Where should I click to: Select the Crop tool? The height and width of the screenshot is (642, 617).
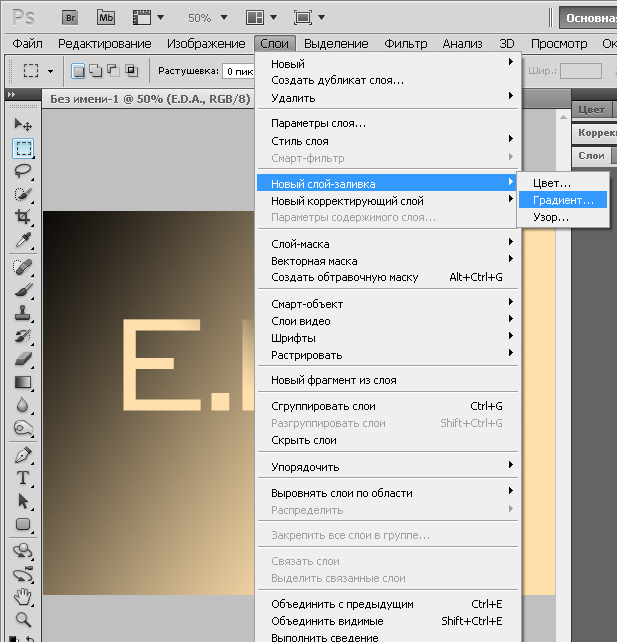click(23, 217)
